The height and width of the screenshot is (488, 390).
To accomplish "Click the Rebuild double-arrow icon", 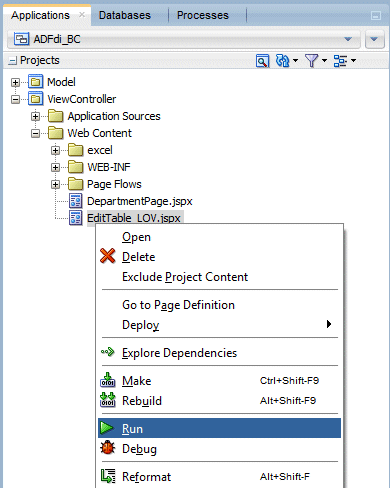I will [x=108, y=400].
